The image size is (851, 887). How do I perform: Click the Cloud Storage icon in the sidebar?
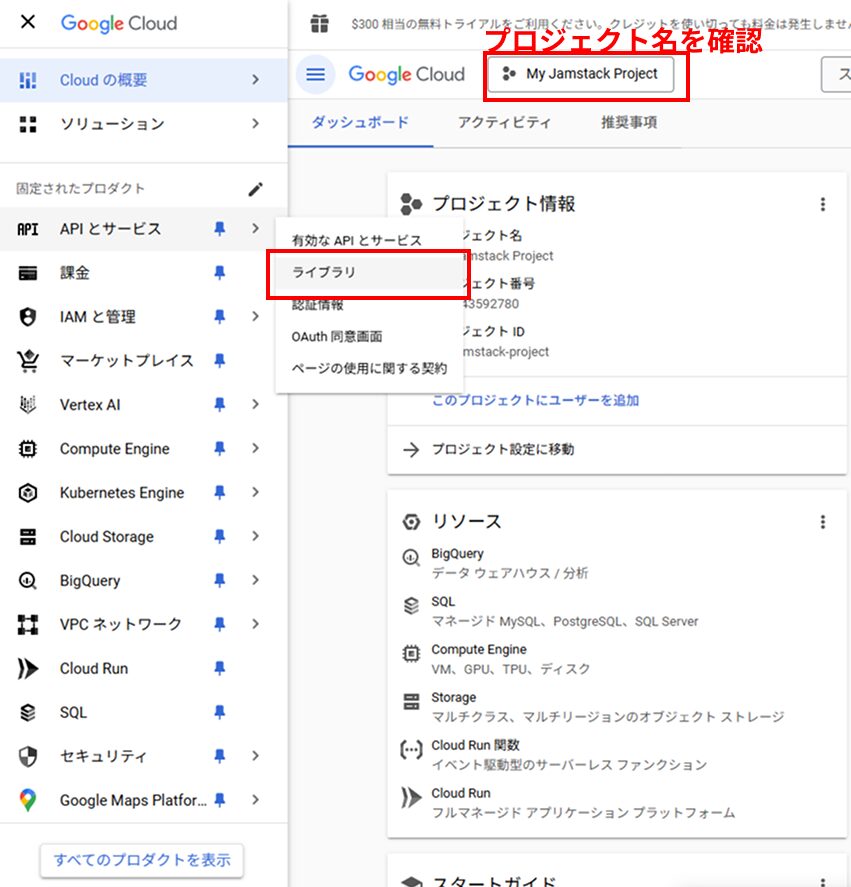[28, 536]
